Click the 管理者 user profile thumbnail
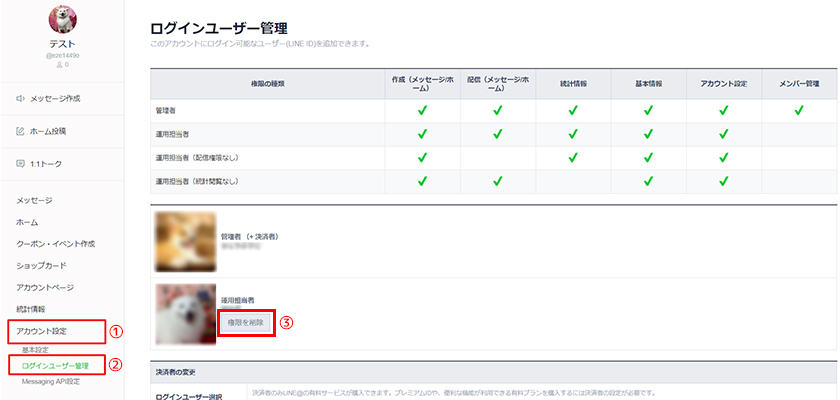This screenshot has width=840, height=400. click(x=182, y=241)
